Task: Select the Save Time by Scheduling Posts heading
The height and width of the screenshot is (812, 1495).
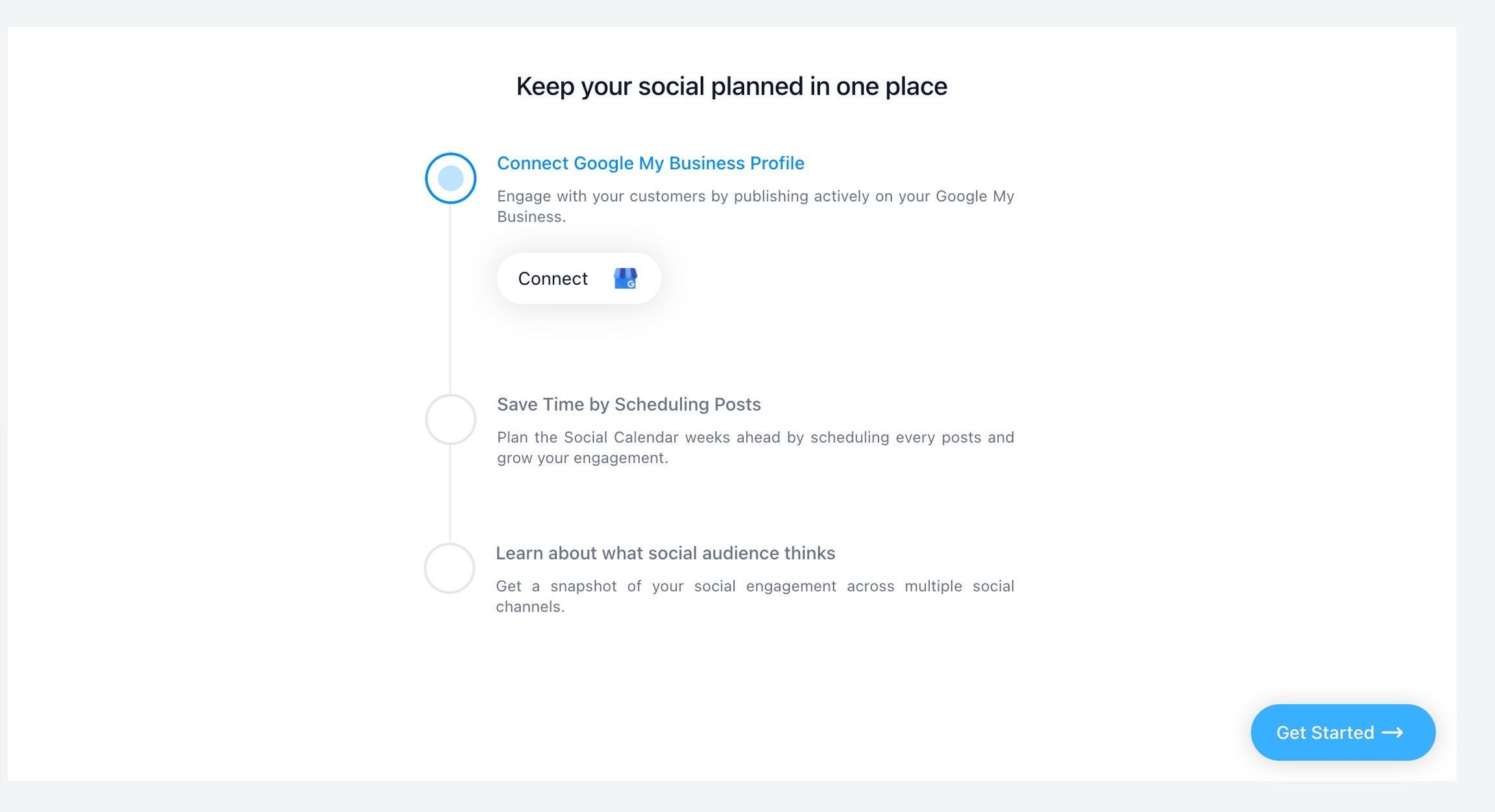Action: 628,404
